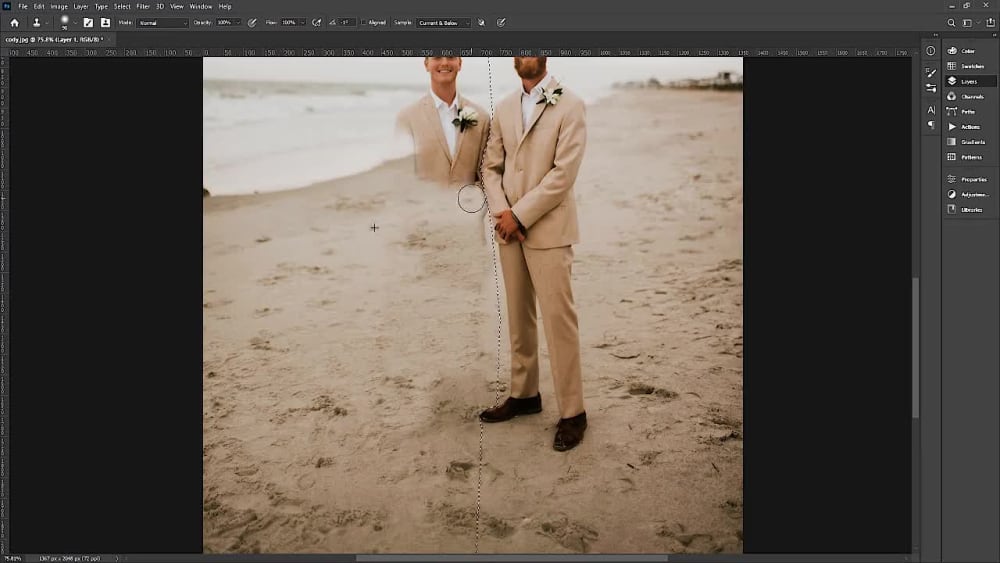Image resolution: width=1000 pixels, height=563 pixels.
Task: Open the View menu
Action: click(177, 6)
